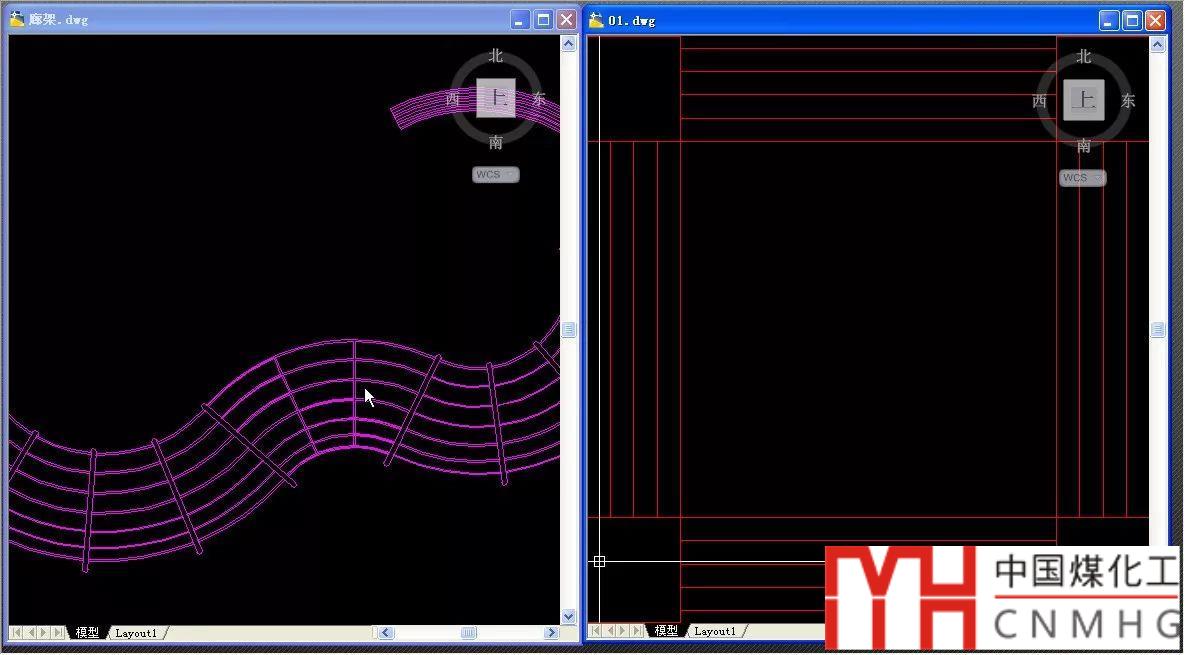Click the 上 top face of the 01.dwg ViewCube
The width and height of the screenshot is (1185, 655).
[1083, 100]
